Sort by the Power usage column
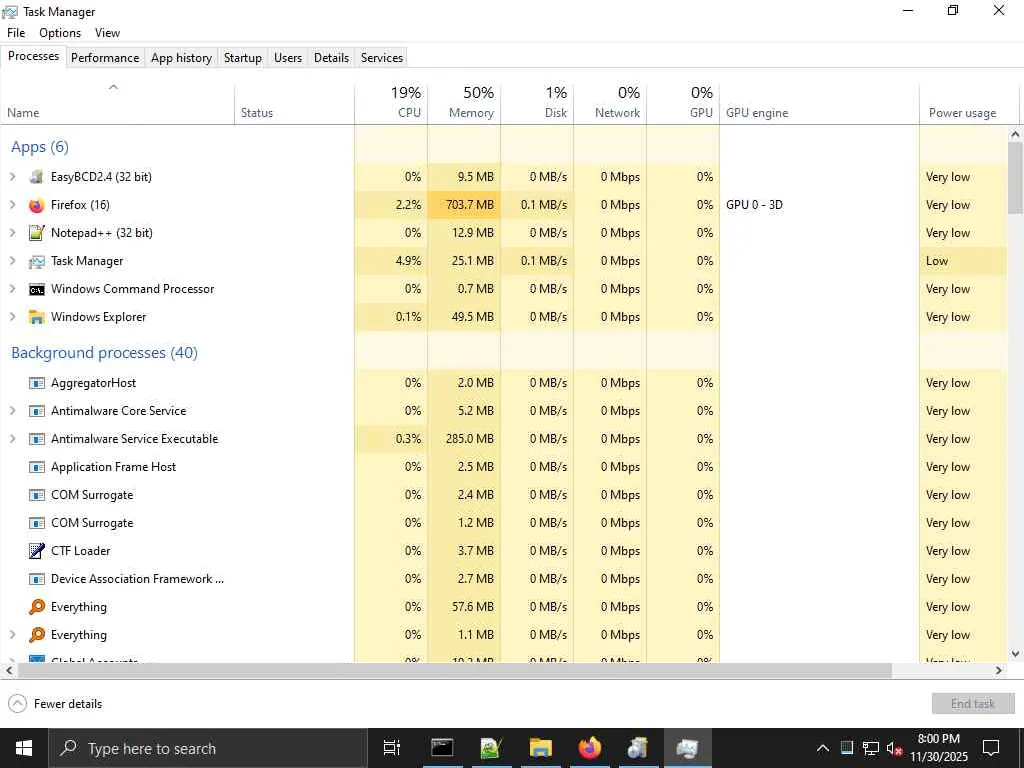Image resolution: width=1024 pixels, height=768 pixels. [969, 103]
